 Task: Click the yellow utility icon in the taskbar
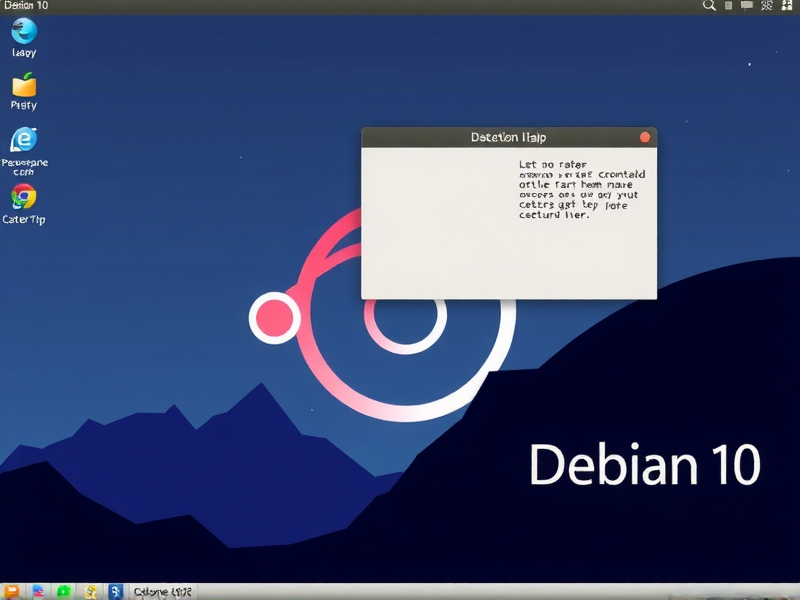(x=90, y=591)
